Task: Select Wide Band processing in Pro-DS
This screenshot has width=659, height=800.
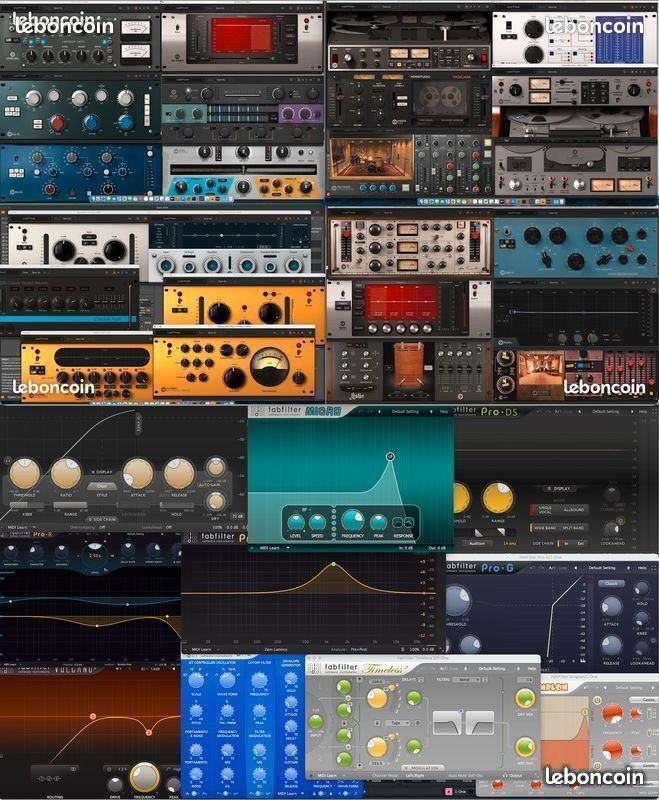Action: tap(545, 528)
